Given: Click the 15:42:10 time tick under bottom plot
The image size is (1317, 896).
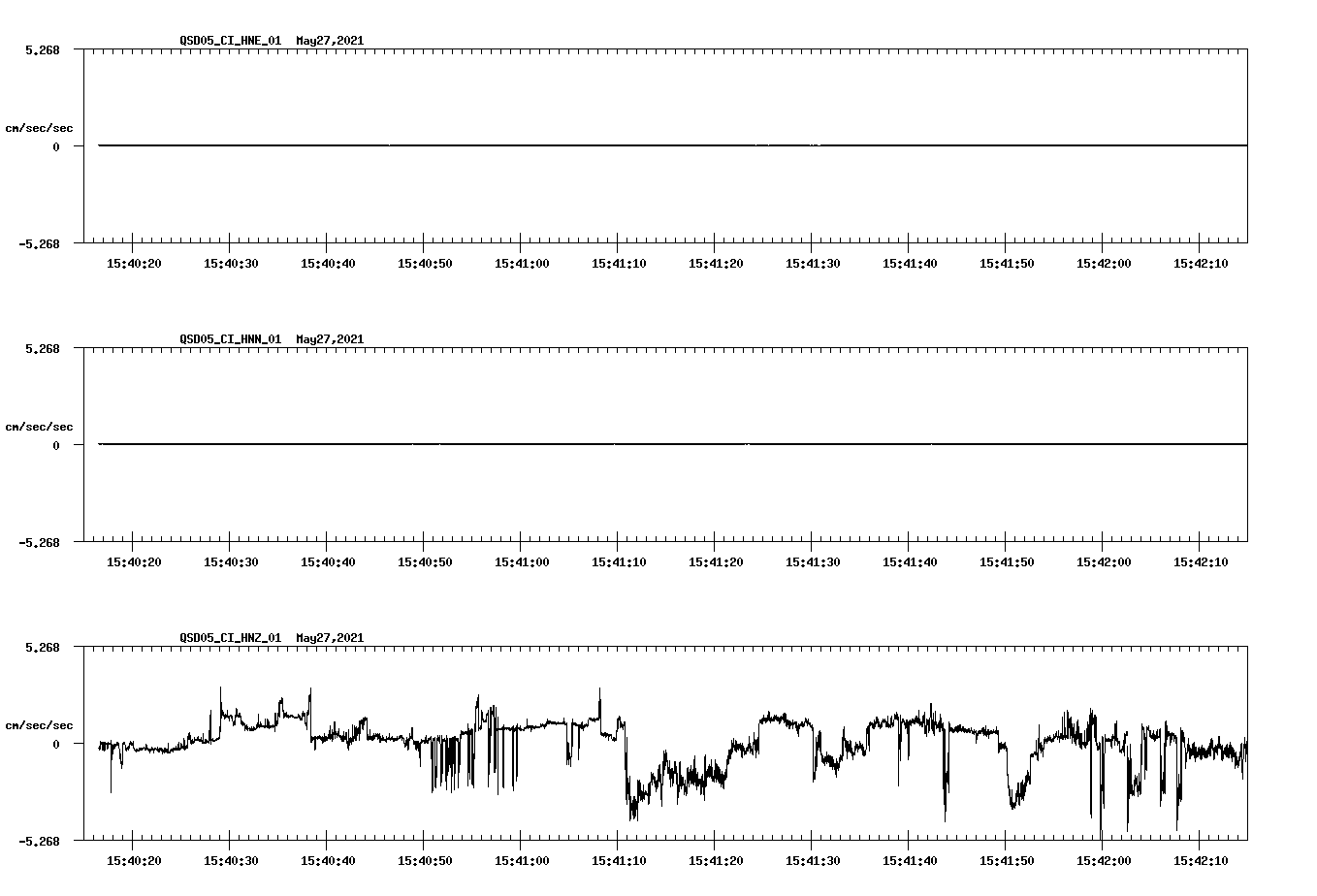Looking at the screenshot, I should click(1201, 858).
